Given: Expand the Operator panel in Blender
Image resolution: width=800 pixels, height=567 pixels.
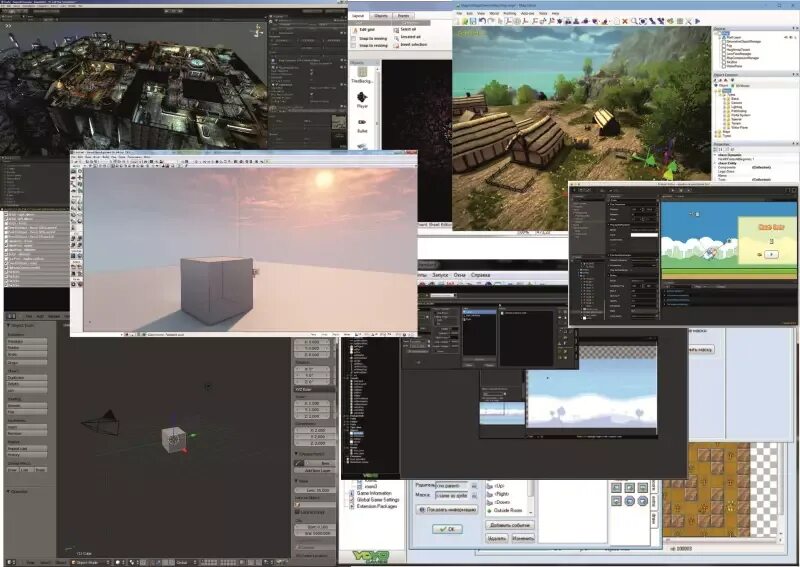Looking at the screenshot, I should click(x=9, y=491).
